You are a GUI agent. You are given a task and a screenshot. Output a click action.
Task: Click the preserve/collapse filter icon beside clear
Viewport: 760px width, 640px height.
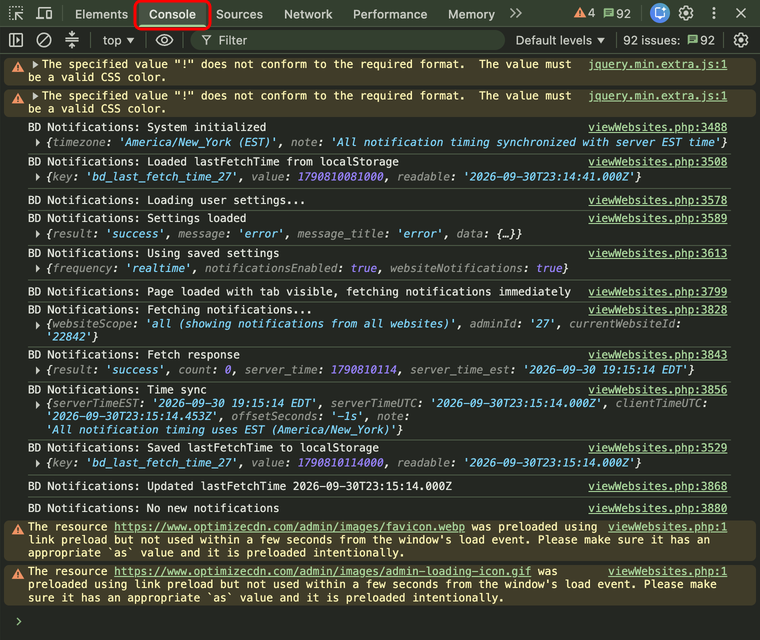(x=72, y=40)
